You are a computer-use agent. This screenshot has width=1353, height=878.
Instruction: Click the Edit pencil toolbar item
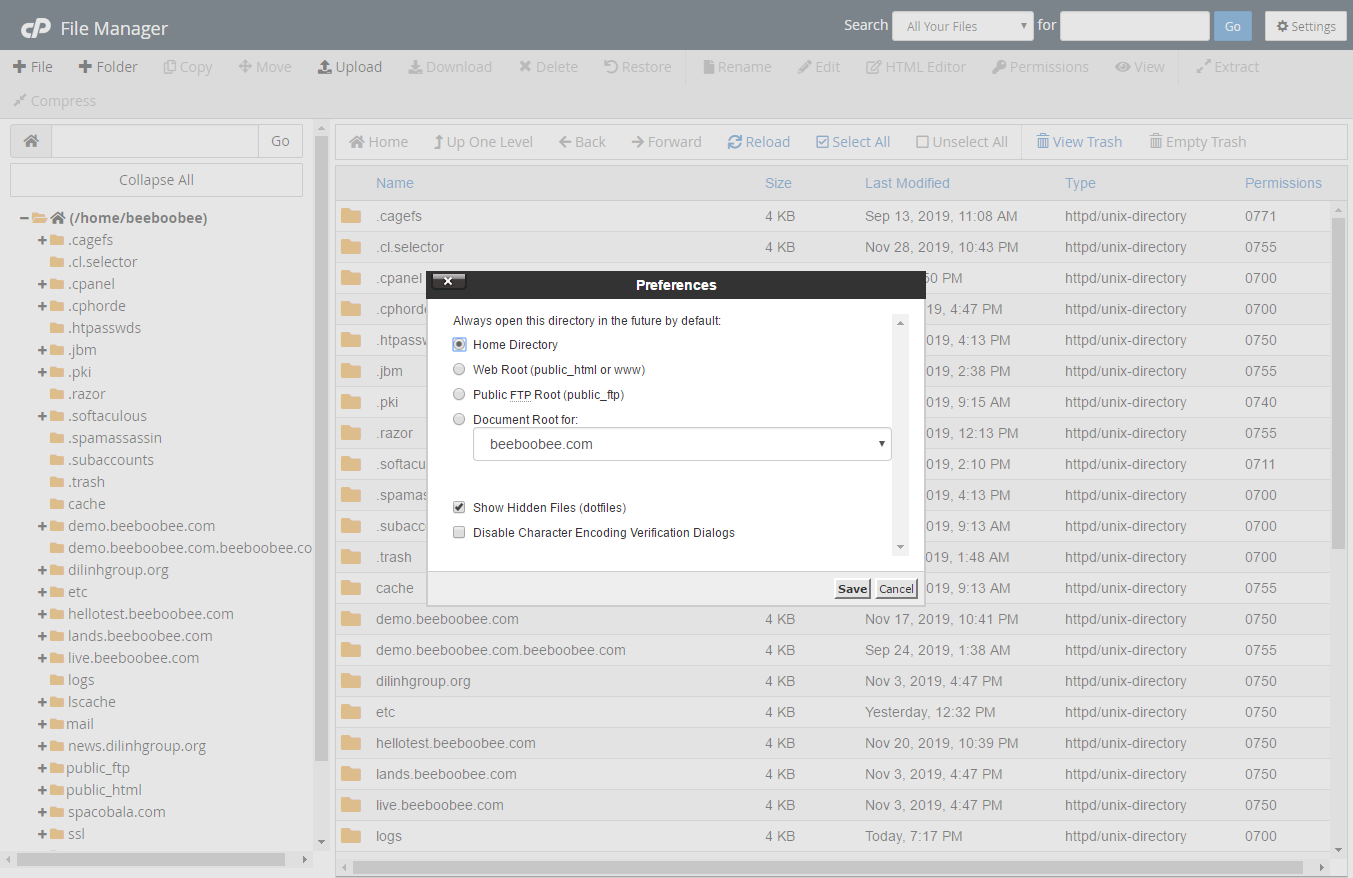pyautogui.click(x=819, y=67)
